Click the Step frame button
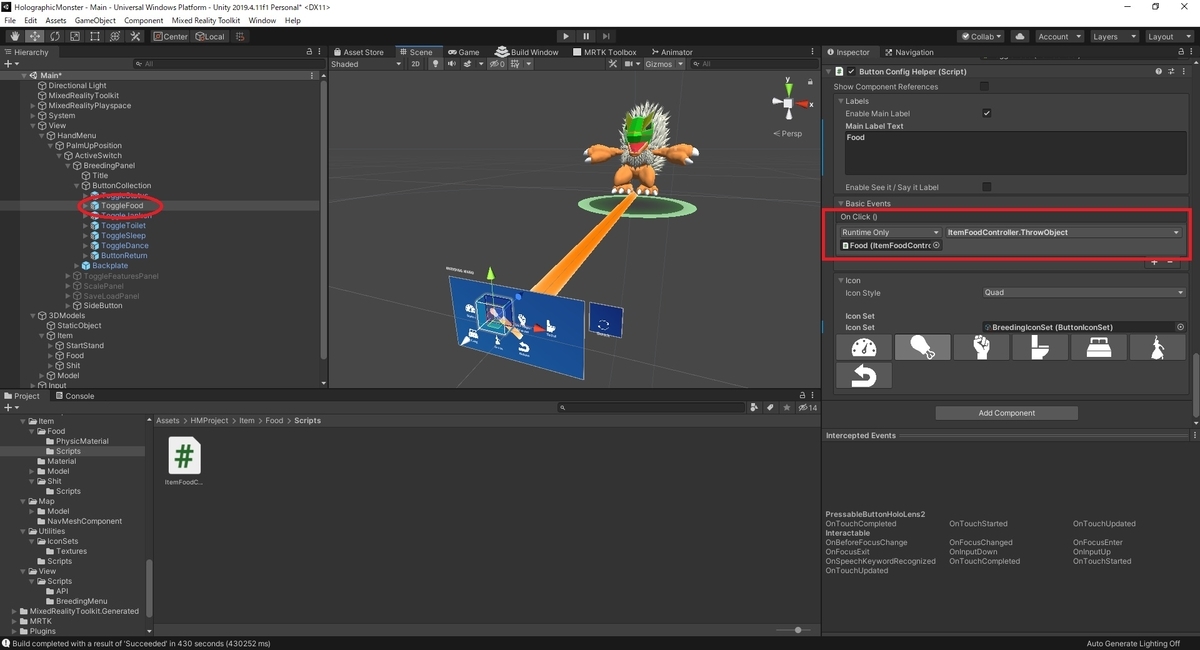 pyautogui.click(x=607, y=36)
